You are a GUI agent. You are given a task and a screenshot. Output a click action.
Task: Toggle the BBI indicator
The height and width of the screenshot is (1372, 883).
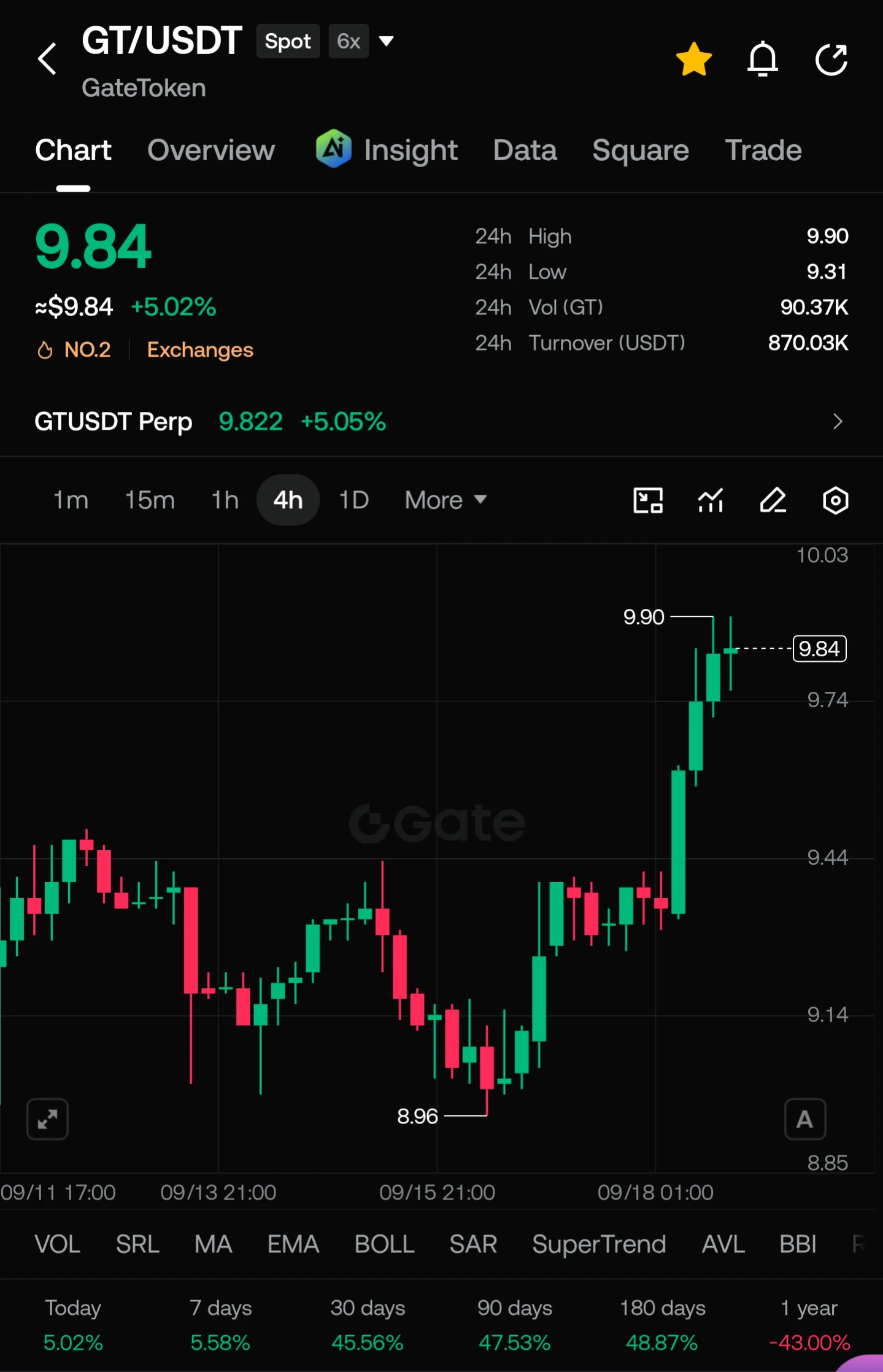click(x=798, y=1244)
